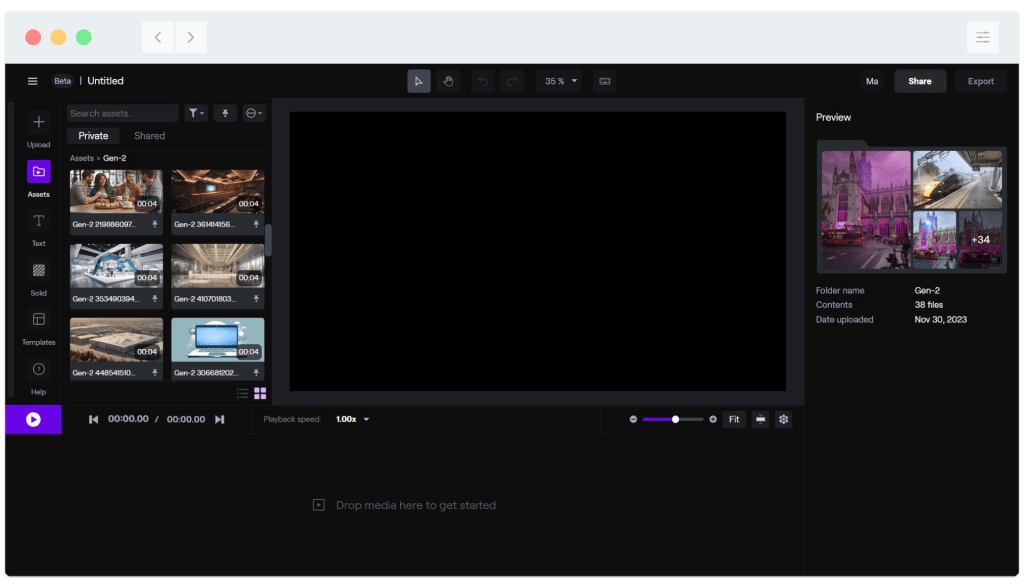Switch to the Private assets tab

(x=92, y=135)
